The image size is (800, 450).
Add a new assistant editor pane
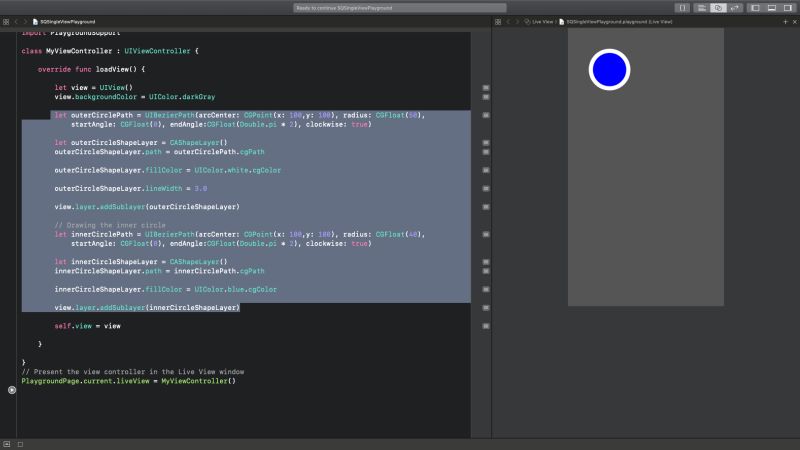click(785, 22)
